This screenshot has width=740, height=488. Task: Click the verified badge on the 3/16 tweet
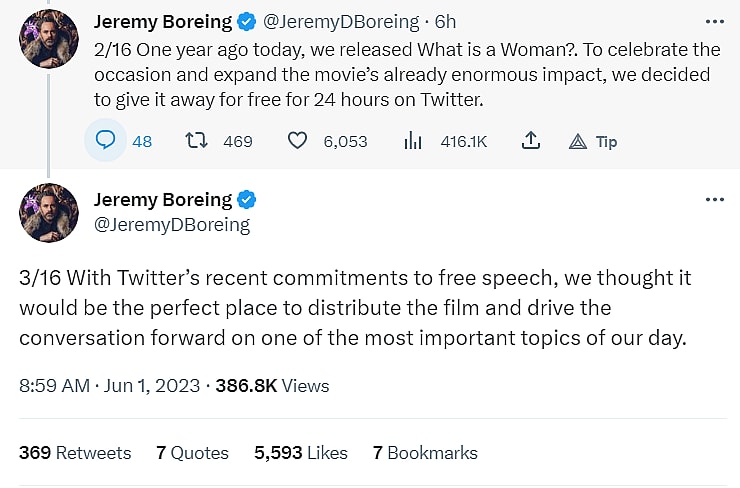pyautogui.click(x=246, y=199)
